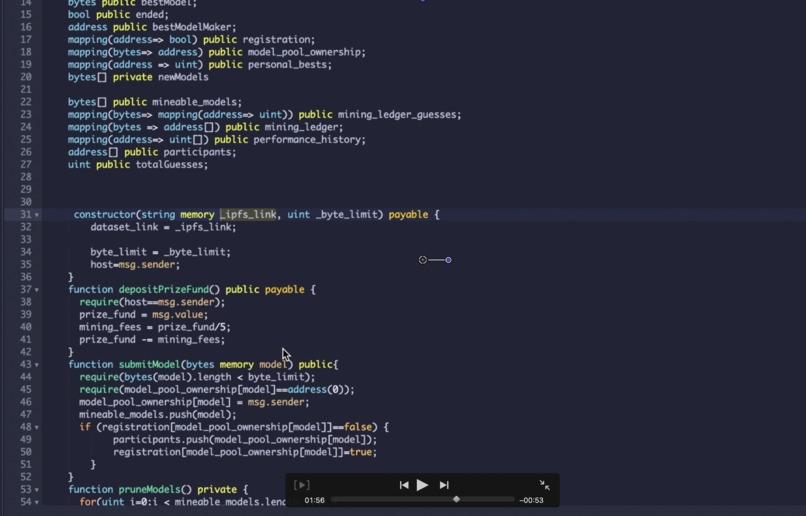Viewport: 806px width, 516px height.
Task: Click 'totalGuesses' on line 27
Action: click(x=171, y=164)
